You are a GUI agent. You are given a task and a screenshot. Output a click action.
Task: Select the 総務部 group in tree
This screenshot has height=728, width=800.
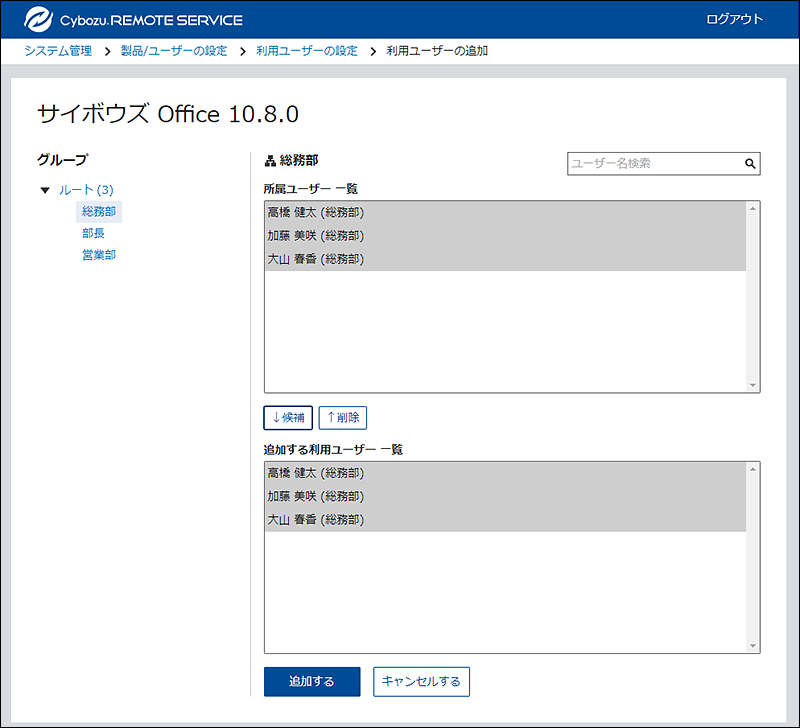[x=99, y=212]
